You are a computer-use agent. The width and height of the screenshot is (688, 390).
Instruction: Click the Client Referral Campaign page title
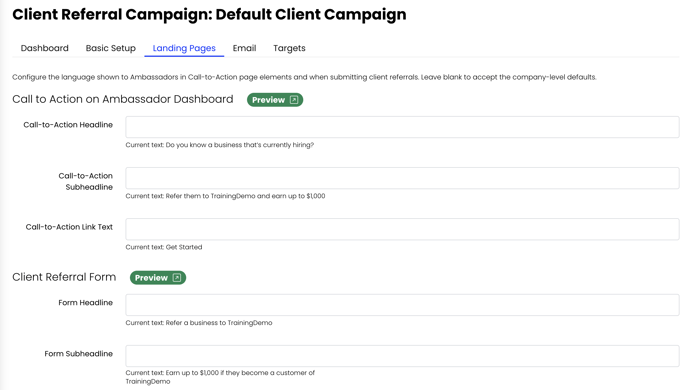coord(209,14)
